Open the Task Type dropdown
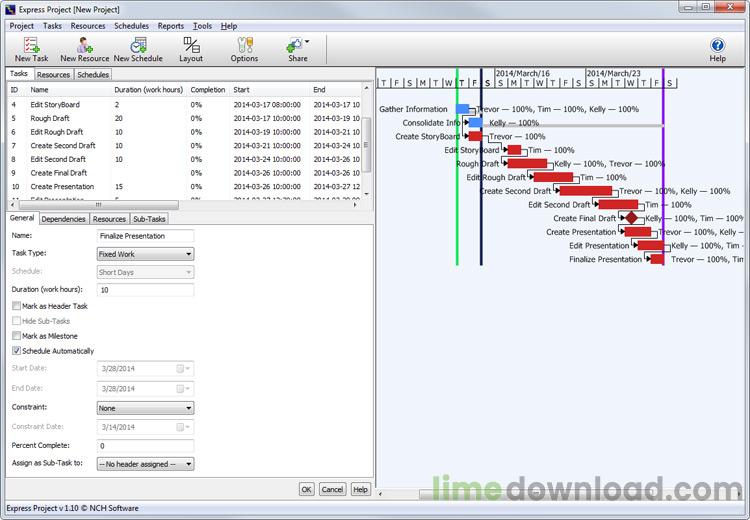Image resolution: width=750 pixels, height=520 pixels. click(145, 254)
